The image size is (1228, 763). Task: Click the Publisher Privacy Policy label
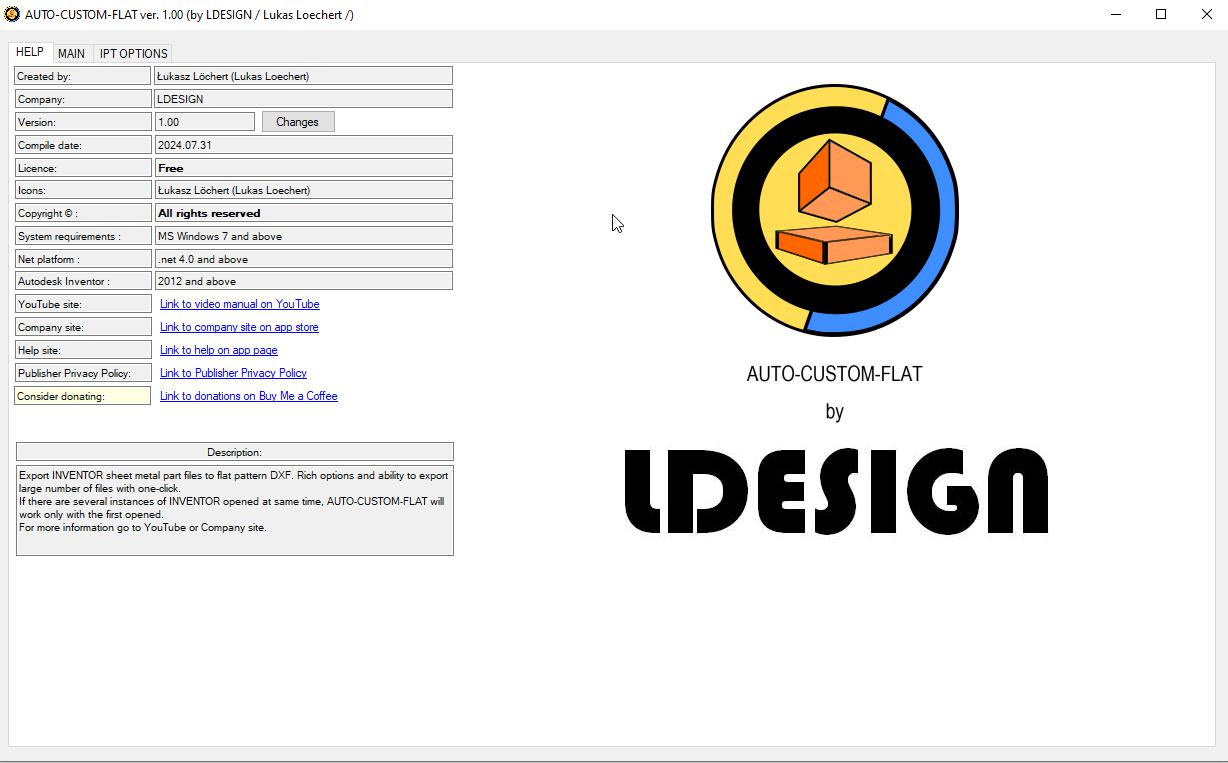click(83, 373)
